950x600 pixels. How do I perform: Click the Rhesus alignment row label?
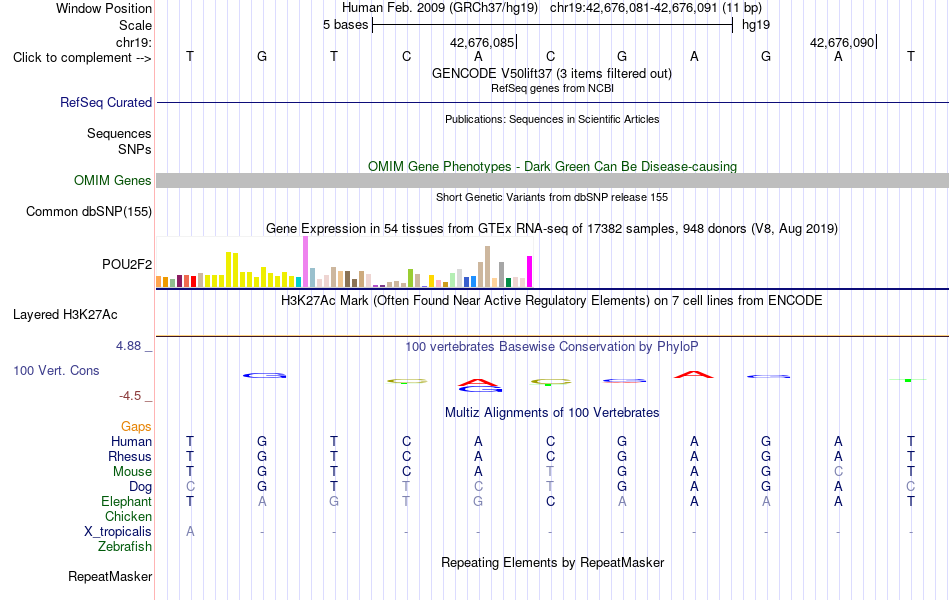[x=130, y=456]
